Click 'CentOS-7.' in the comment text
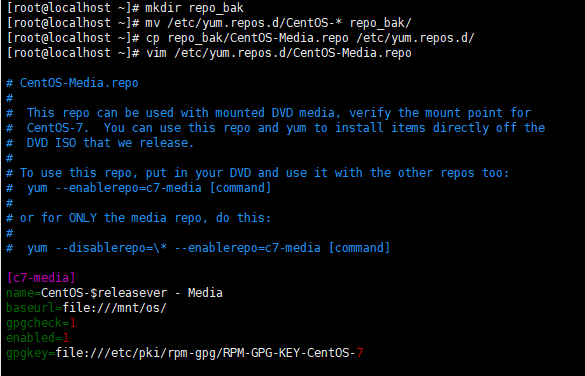The image size is (585, 376). [58, 128]
